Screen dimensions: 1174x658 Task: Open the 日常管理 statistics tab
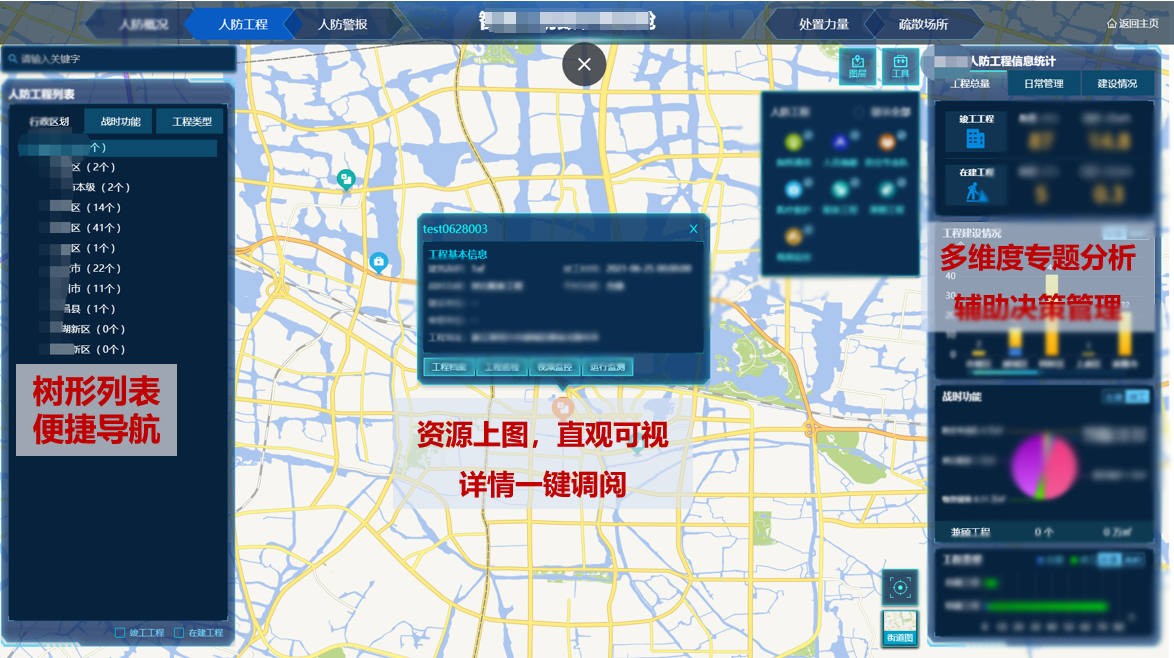coord(1043,84)
